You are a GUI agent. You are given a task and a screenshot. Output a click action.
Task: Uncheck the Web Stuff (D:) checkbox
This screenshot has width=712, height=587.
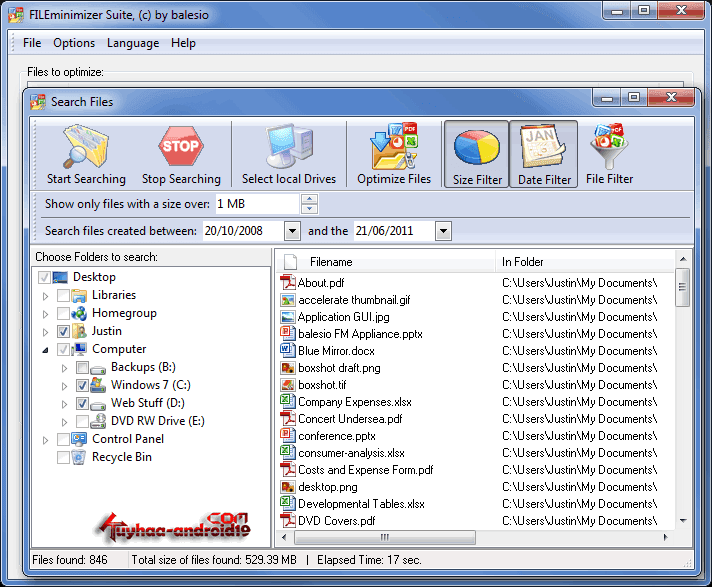coord(82,403)
